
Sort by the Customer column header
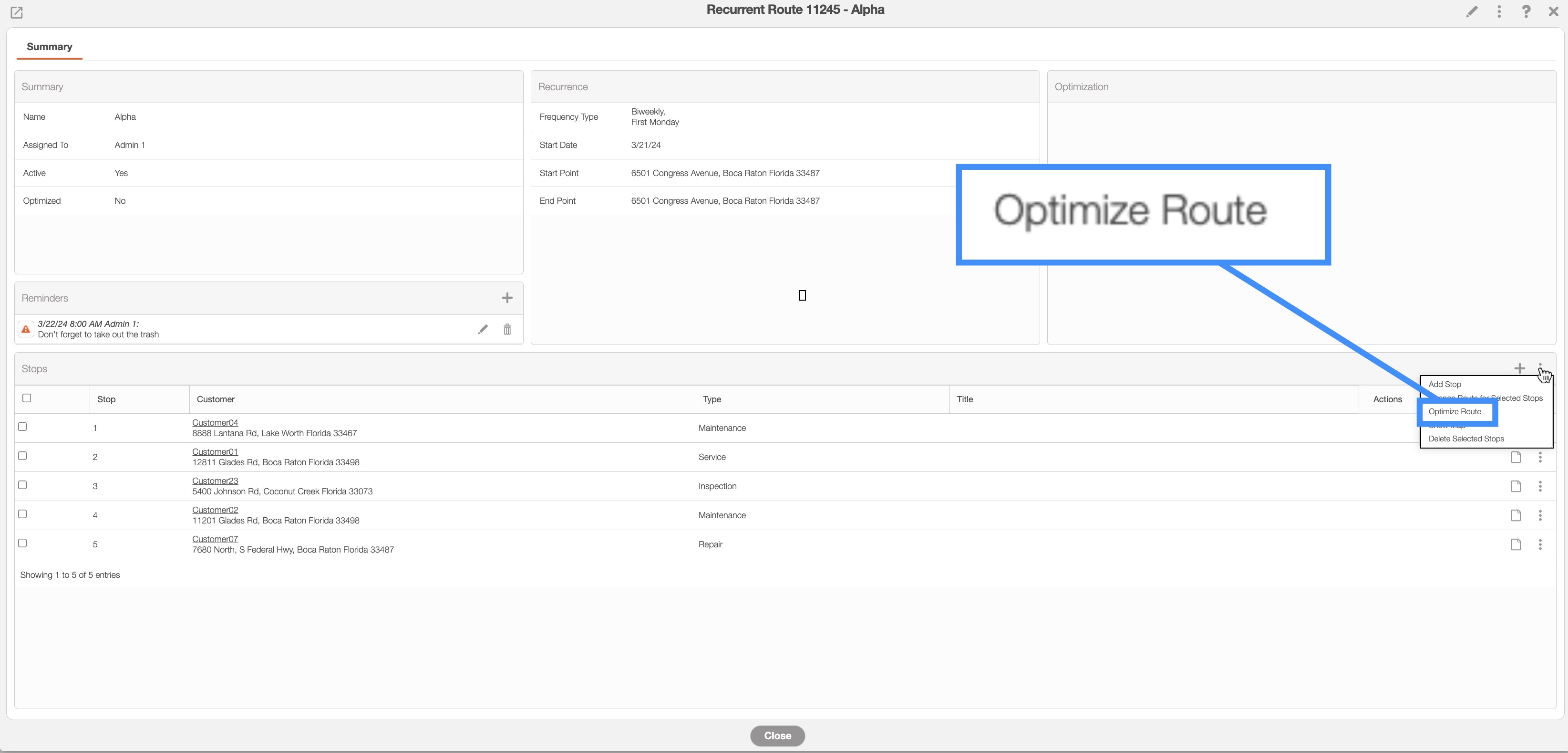pos(216,400)
